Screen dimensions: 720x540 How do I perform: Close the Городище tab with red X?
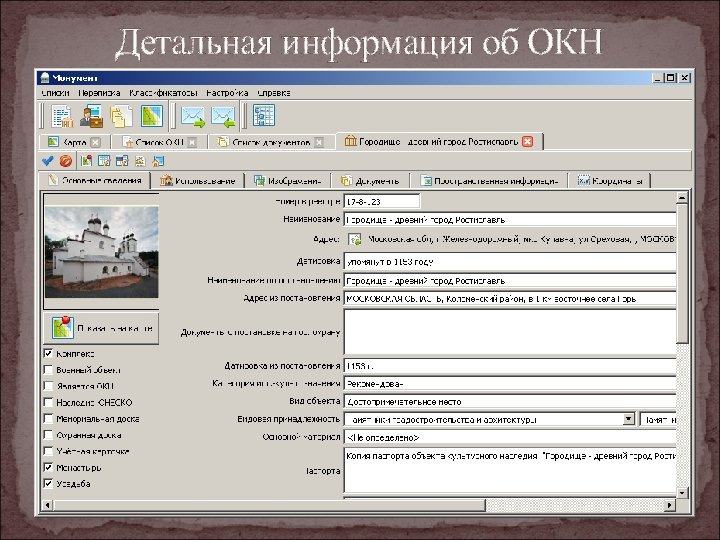pyautogui.click(x=528, y=141)
